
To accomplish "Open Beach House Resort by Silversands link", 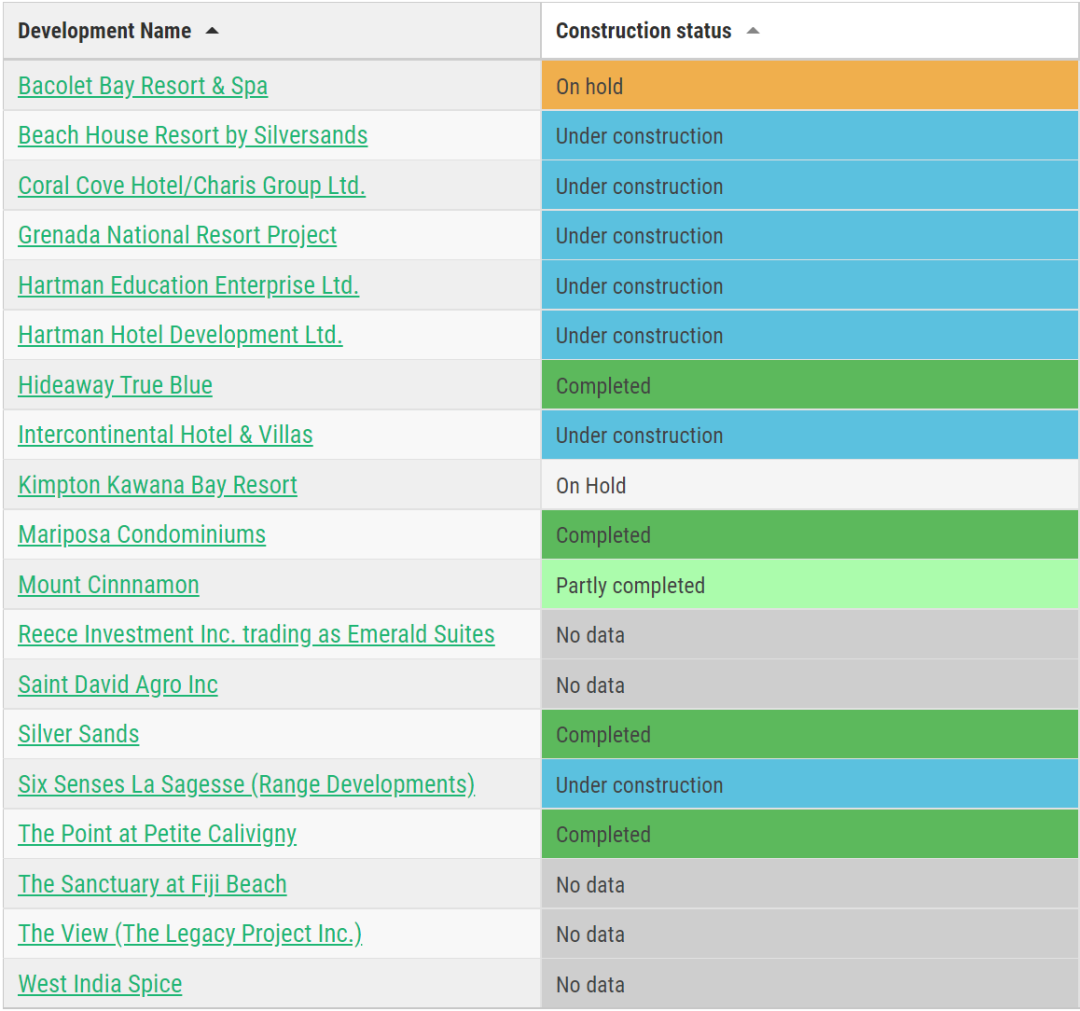I will [x=193, y=136].
